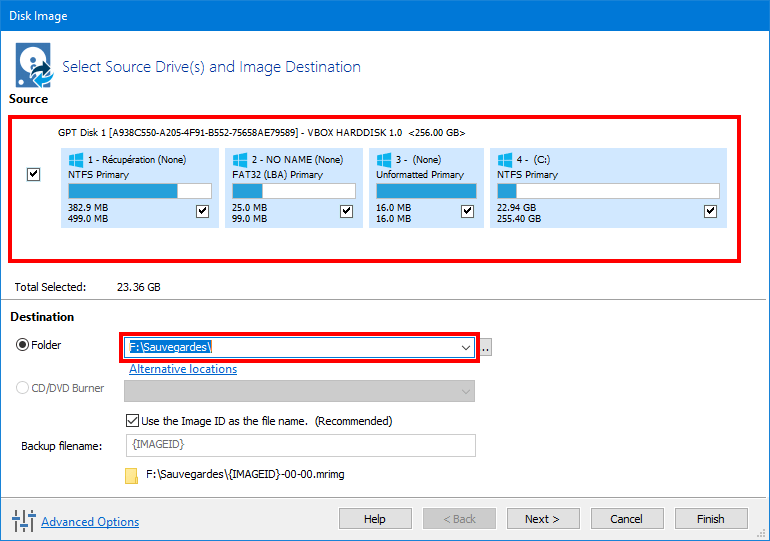Click usage bar of Unformatted partition 3

click(x=426, y=191)
